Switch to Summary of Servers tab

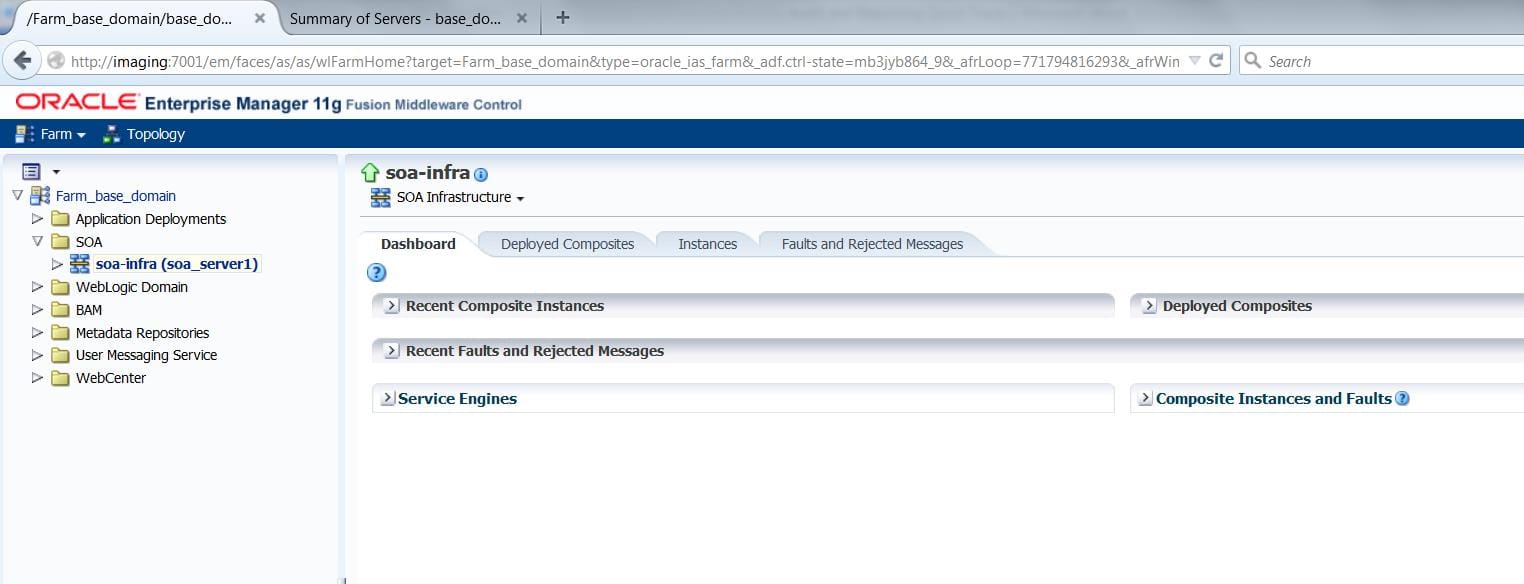[395, 18]
